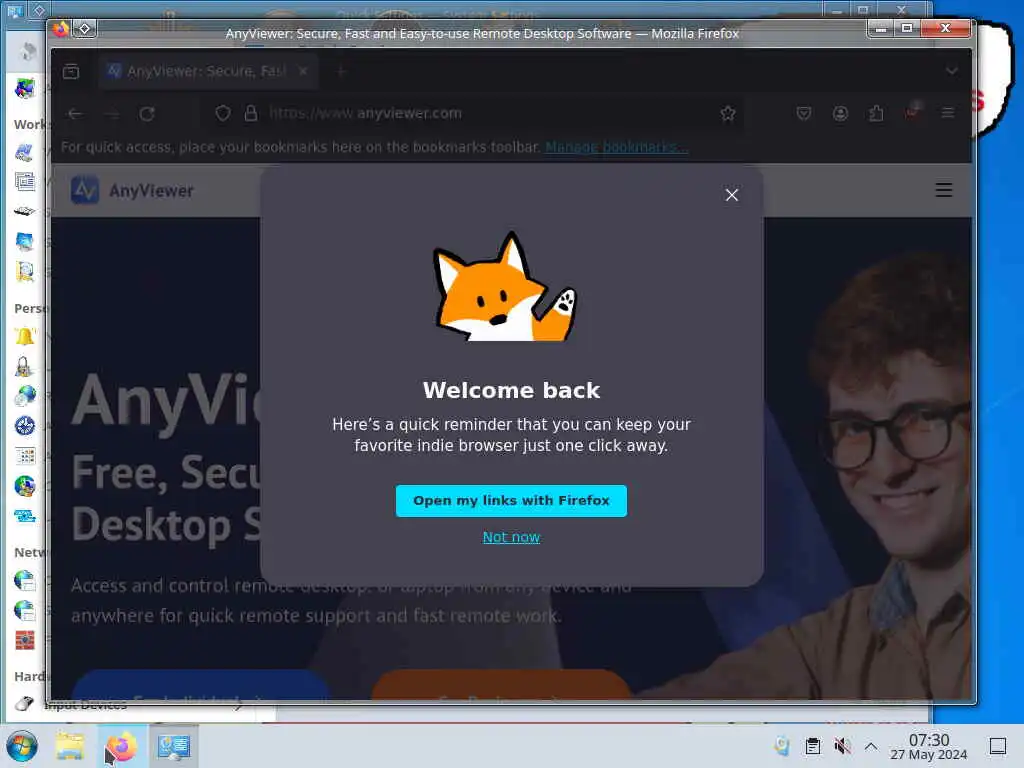
Task: Select the padlock icon in System Settings sidebar
Action: (x=24, y=366)
